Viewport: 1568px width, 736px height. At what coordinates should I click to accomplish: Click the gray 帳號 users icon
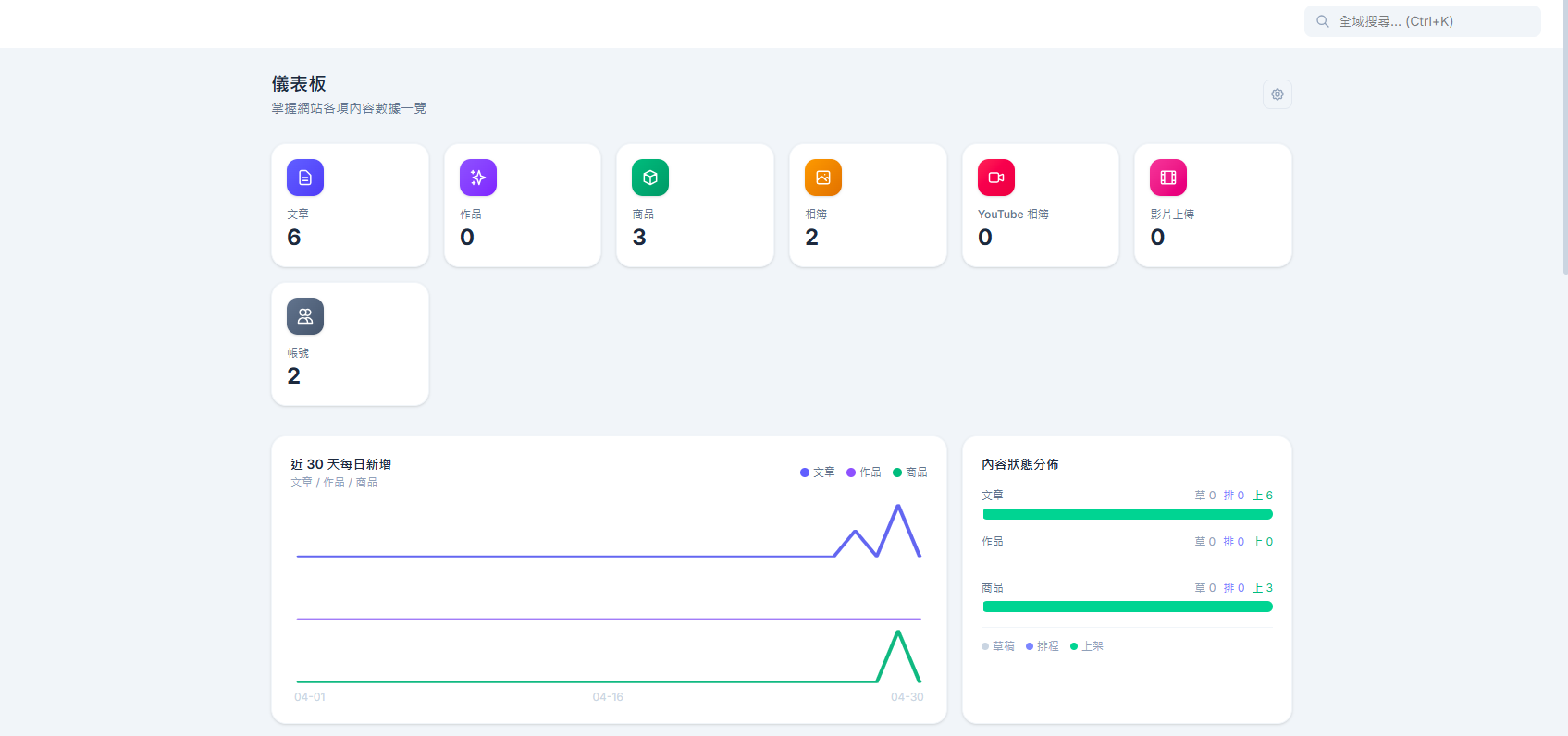305,316
